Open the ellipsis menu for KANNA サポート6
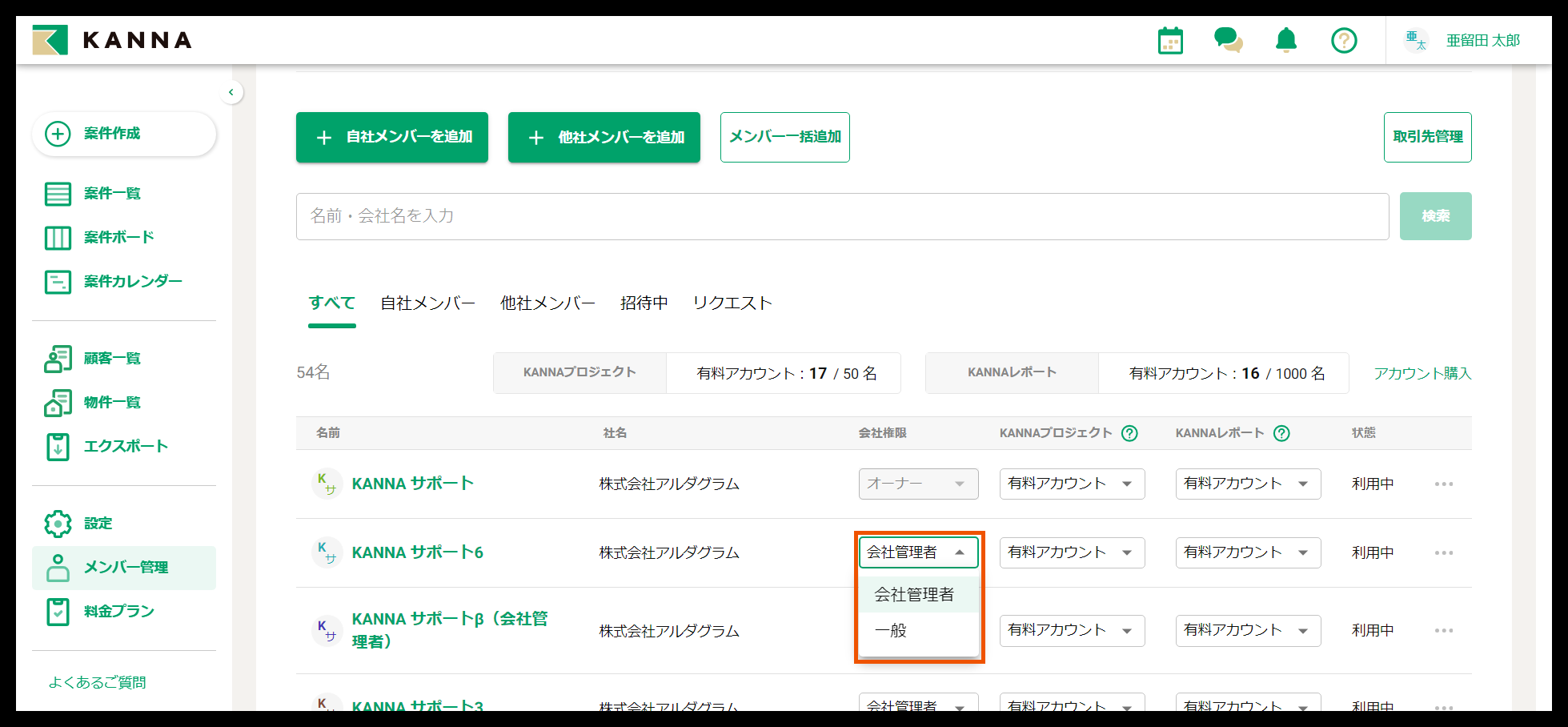 (x=1444, y=552)
